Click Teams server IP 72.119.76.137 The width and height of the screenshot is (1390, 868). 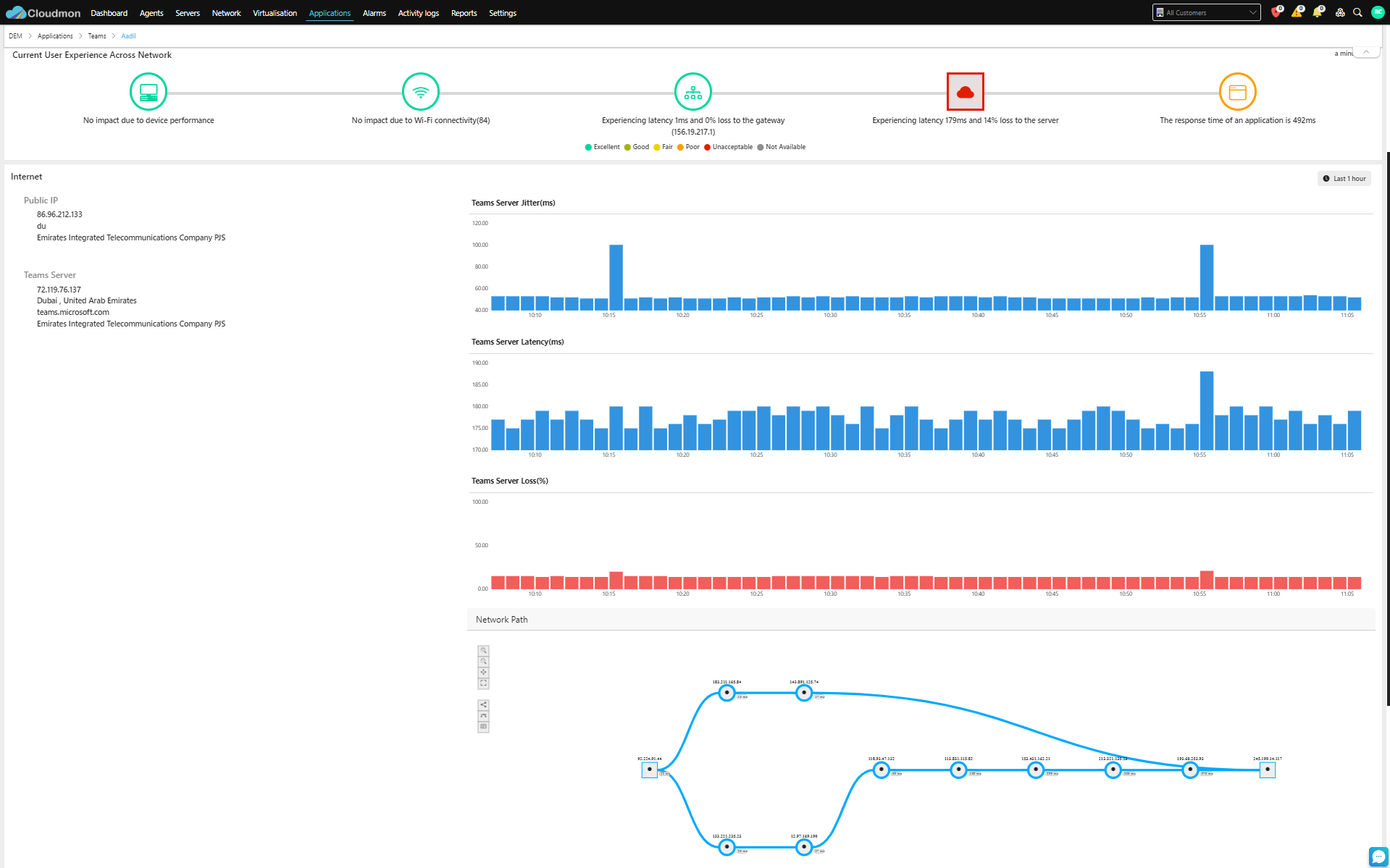[59, 290]
